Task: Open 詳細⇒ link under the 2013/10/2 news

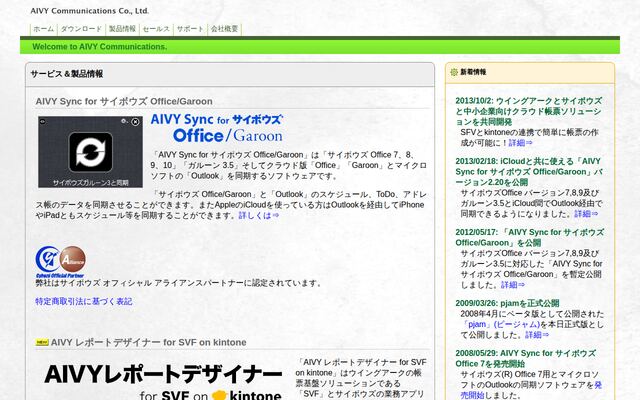Action: click(x=520, y=143)
